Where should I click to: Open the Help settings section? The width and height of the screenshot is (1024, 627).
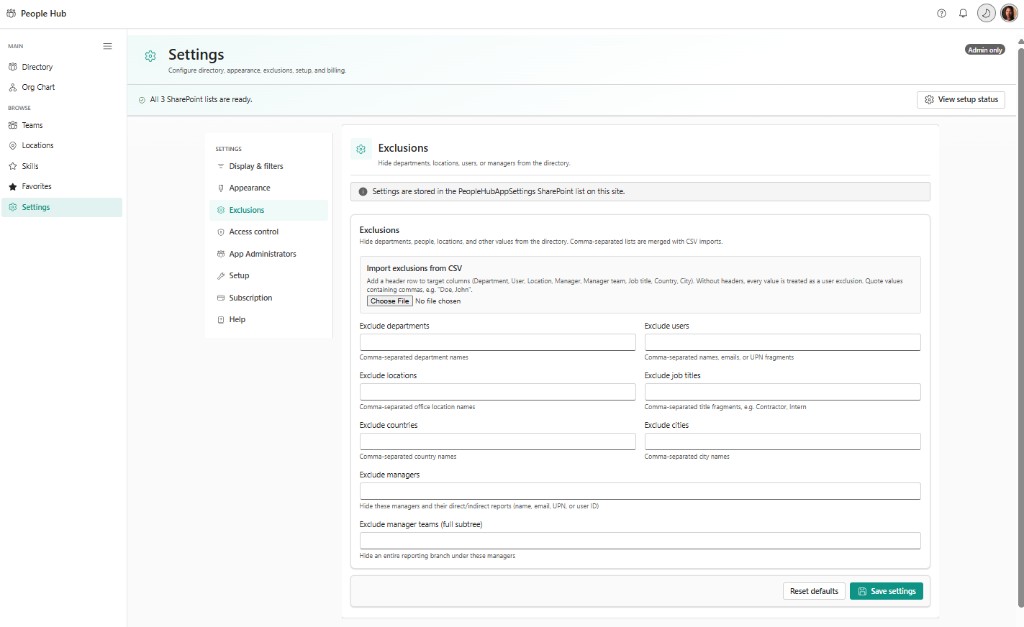268,319
